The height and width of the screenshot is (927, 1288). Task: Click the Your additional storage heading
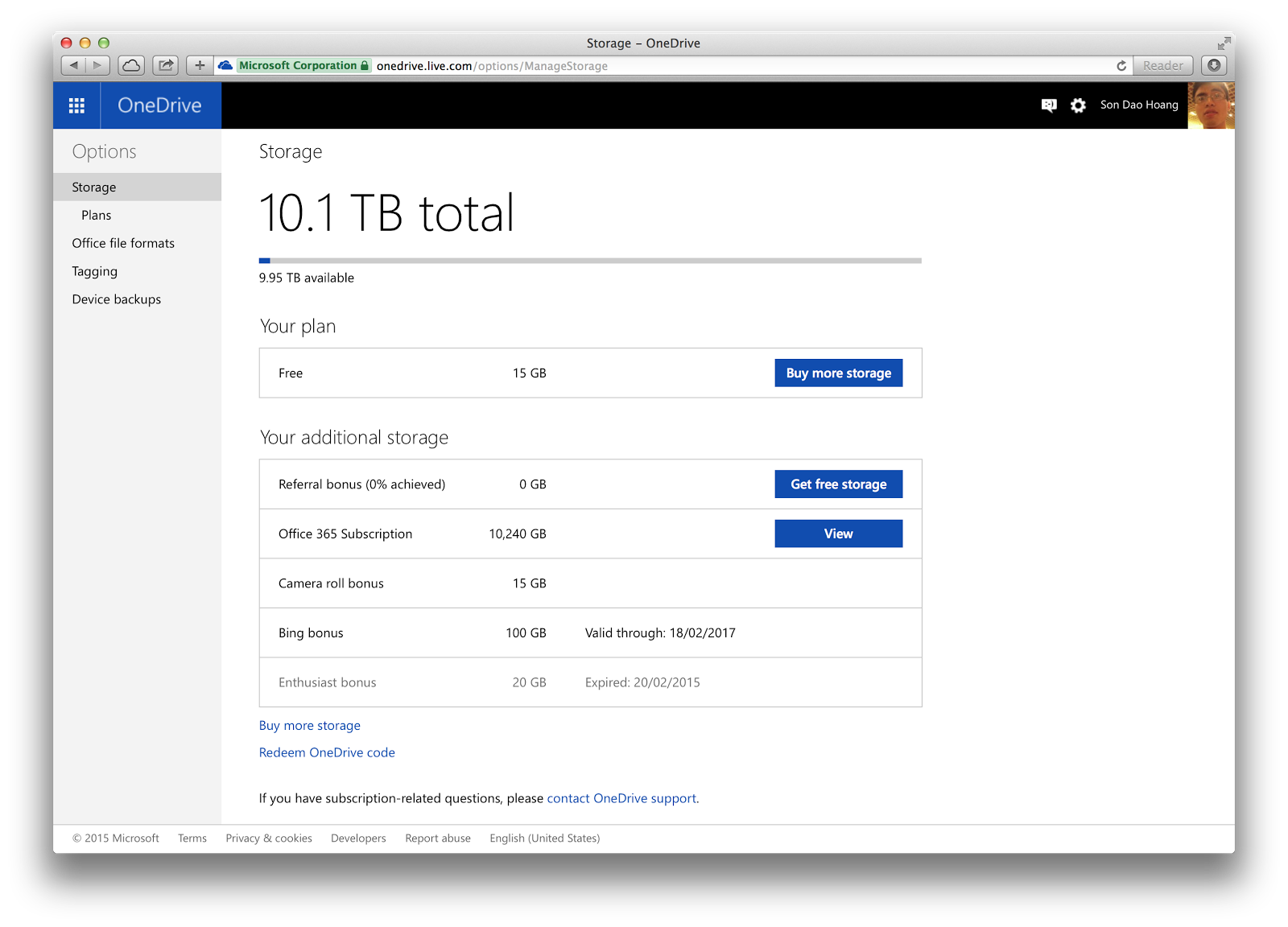pyautogui.click(x=354, y=438)
